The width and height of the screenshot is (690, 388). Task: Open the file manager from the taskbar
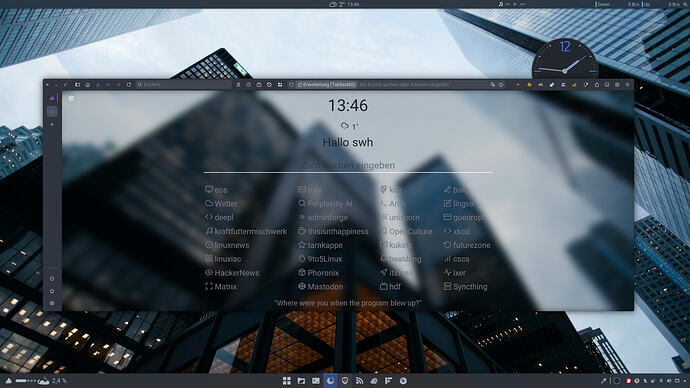pos(301,381)
